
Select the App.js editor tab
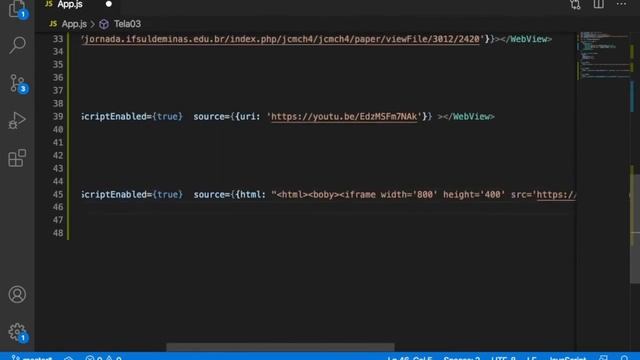click(78, 5)
